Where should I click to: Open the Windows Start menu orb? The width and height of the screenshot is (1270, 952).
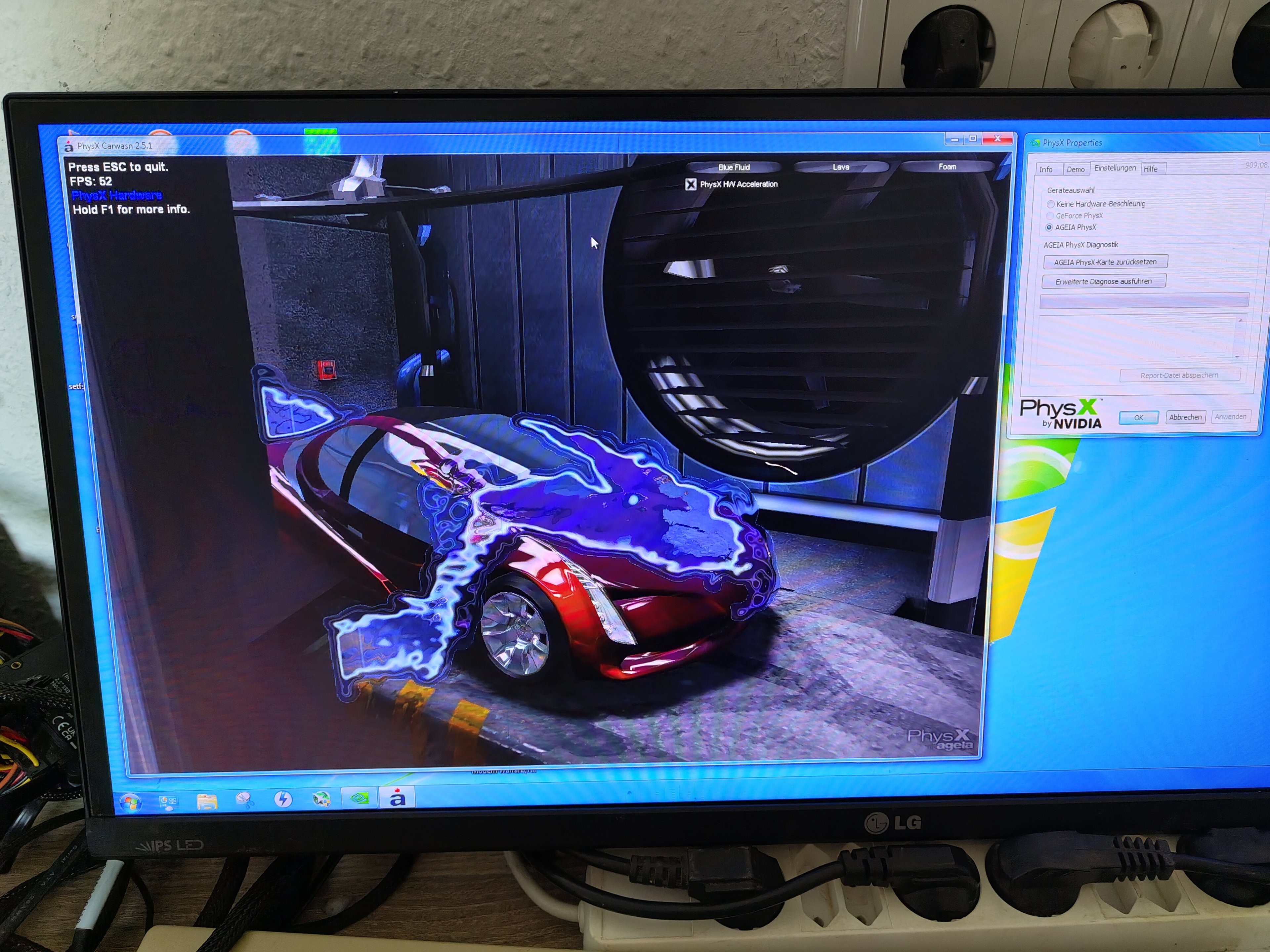(130, 802)
